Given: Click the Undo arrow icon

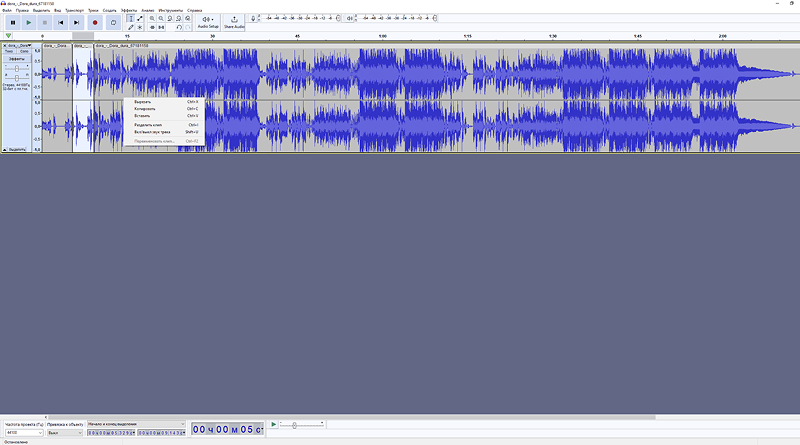Looking at the screenshot, I should pos(179,27).
